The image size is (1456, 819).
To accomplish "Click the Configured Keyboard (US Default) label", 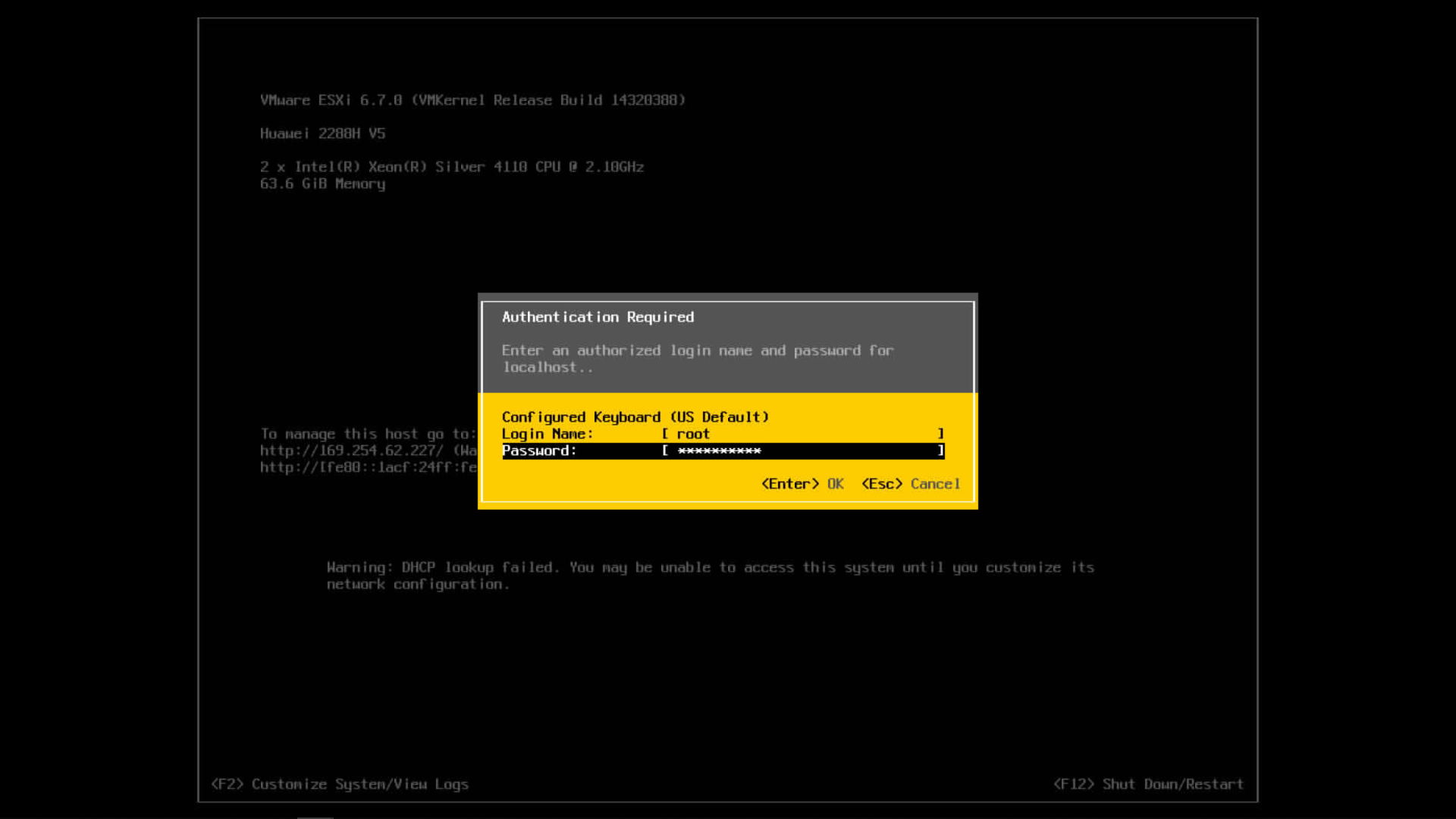I will coord(635,417).
